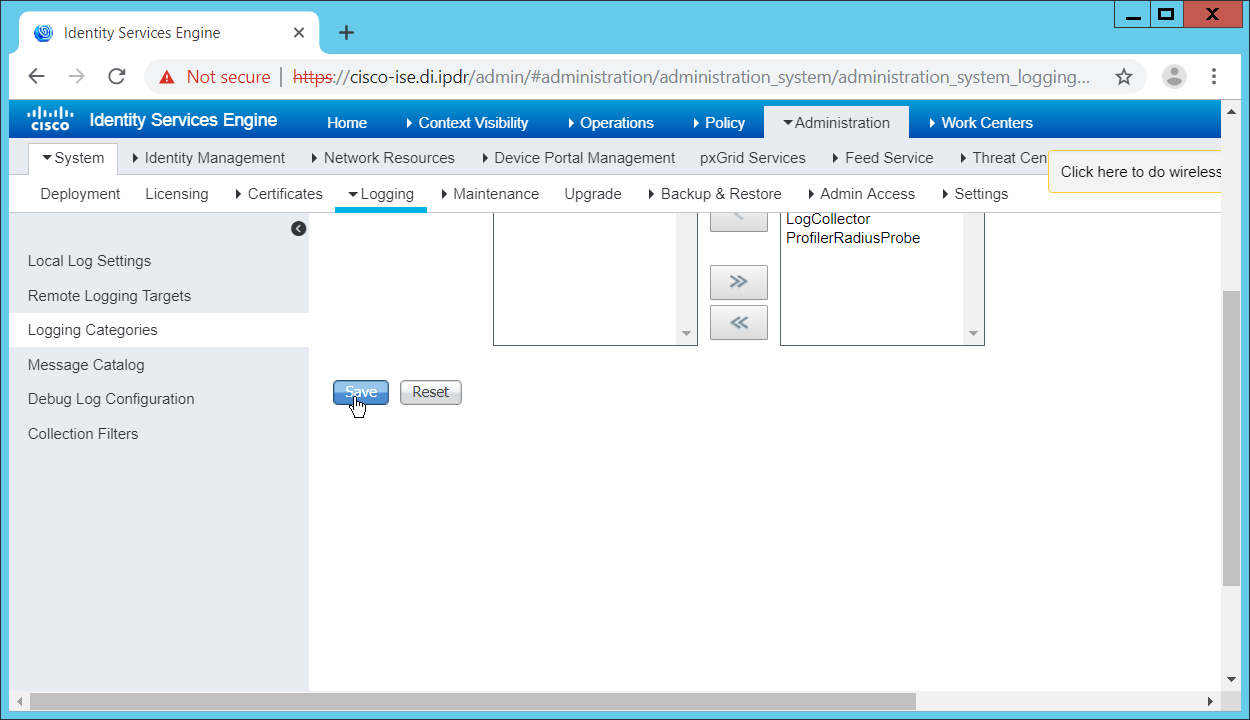The image size is (1250, 720).
Task: Click the Save button
Action: pyautogui.click(x=361, y=392)
